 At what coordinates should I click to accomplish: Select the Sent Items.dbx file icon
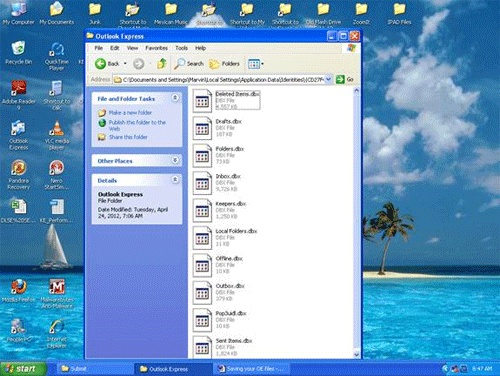click(202, 347)
